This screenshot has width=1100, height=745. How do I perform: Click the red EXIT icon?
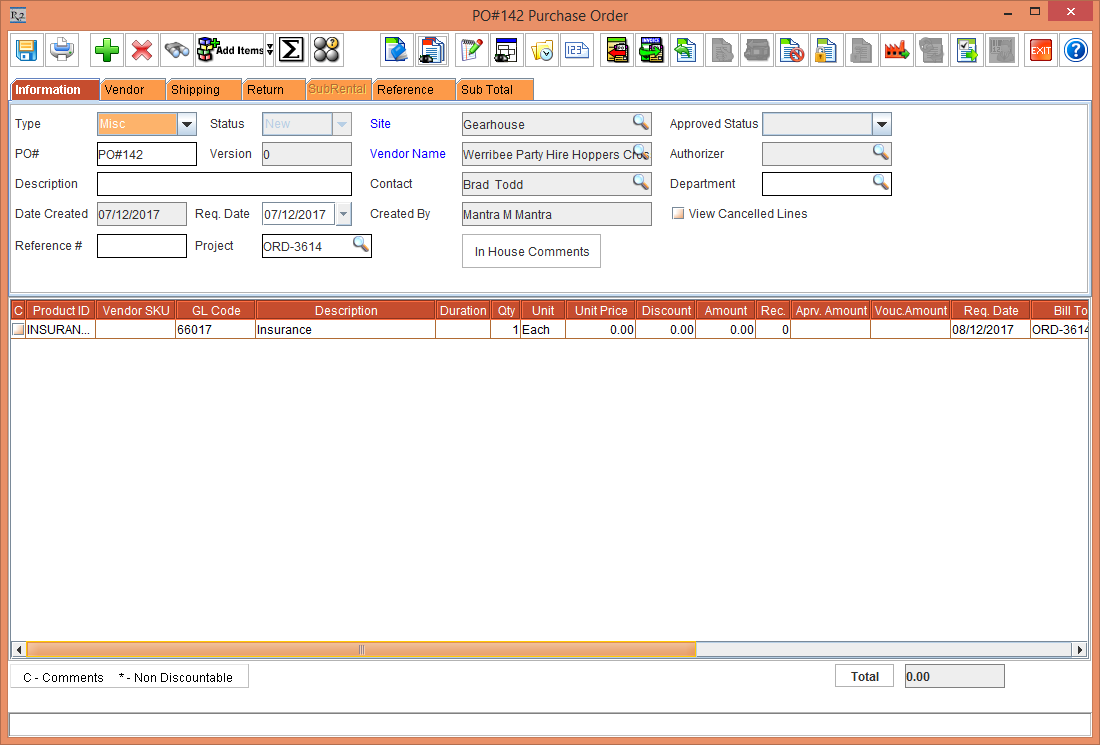(1041, 49)
